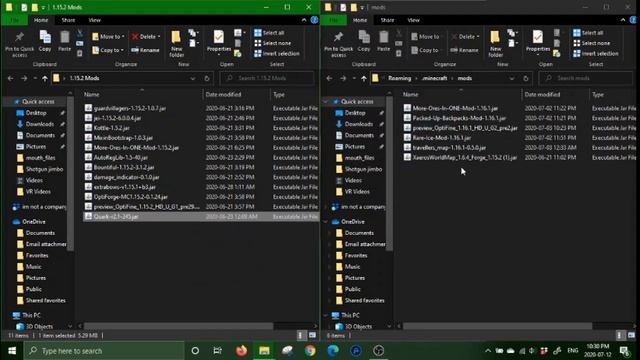Click Rename in left window ribbon
Viewport: 640px width, 360px height.
145,50
